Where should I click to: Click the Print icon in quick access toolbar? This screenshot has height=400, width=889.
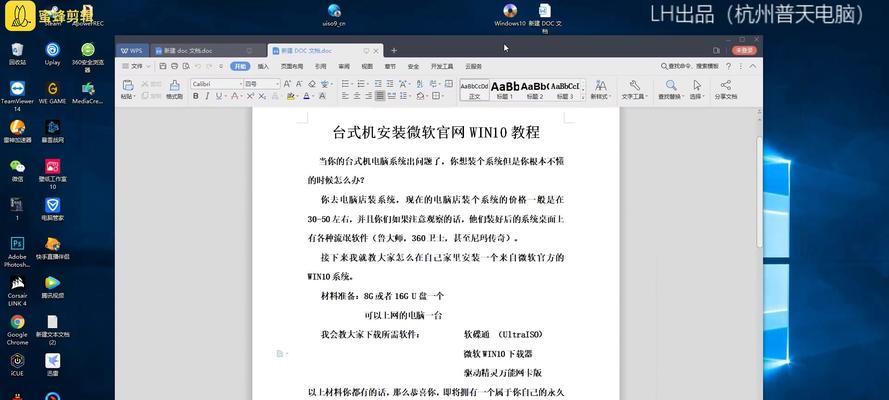coord(174,66)
